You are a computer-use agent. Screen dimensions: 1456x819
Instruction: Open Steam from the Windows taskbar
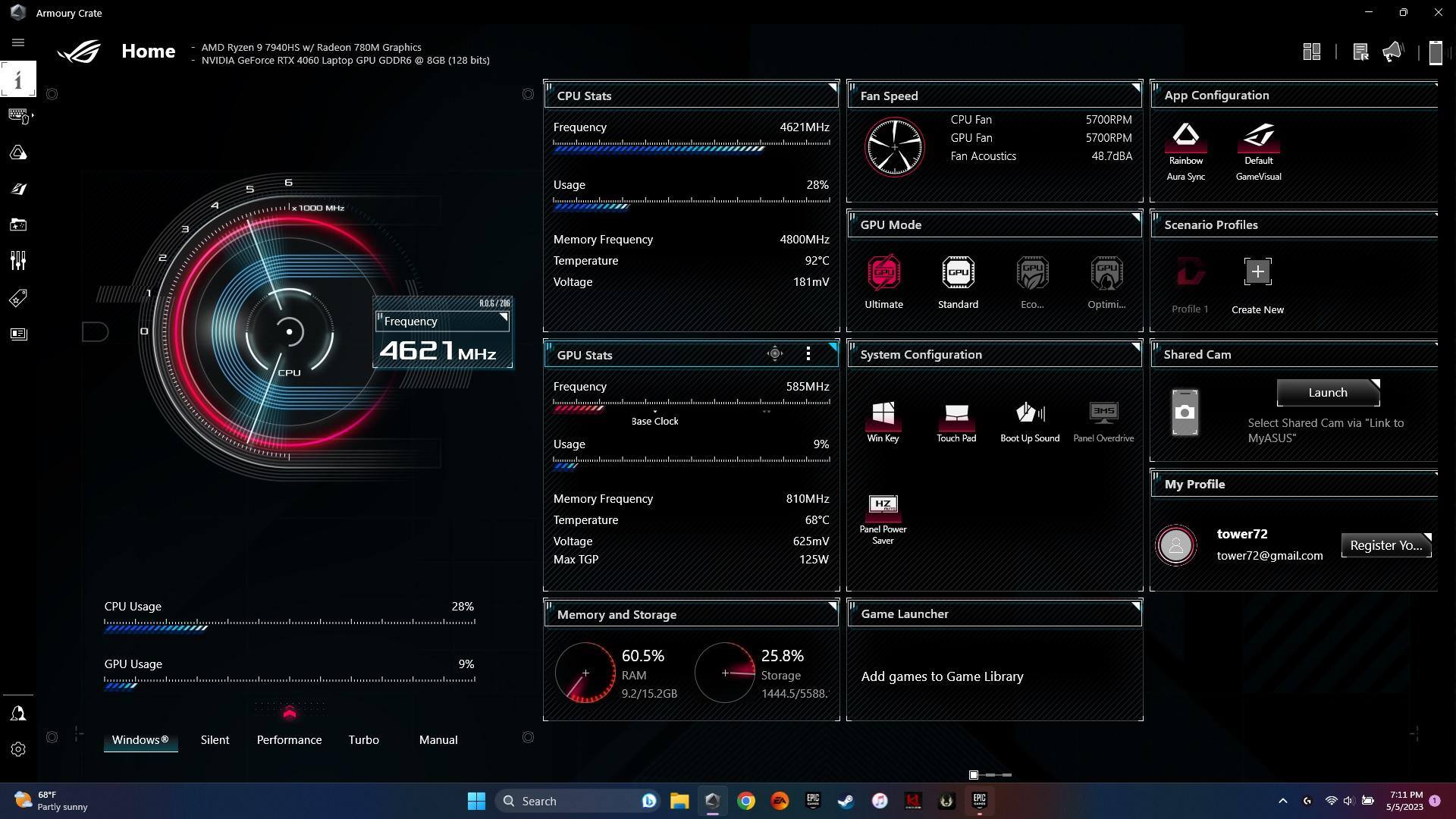(x=846, y=801)
